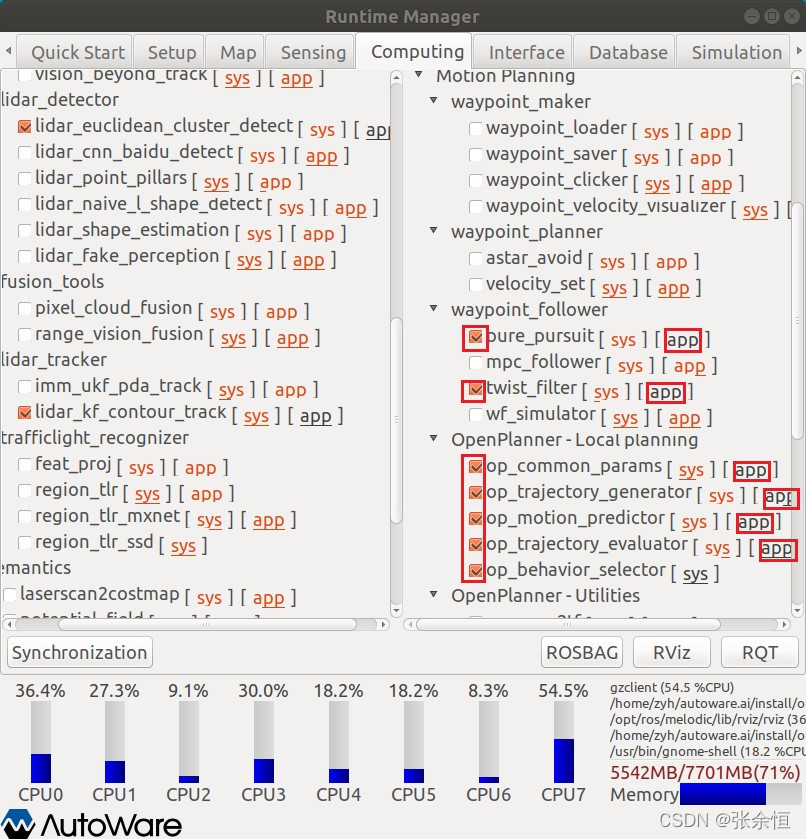Check lidar_fake_perception checkbox

25,257
